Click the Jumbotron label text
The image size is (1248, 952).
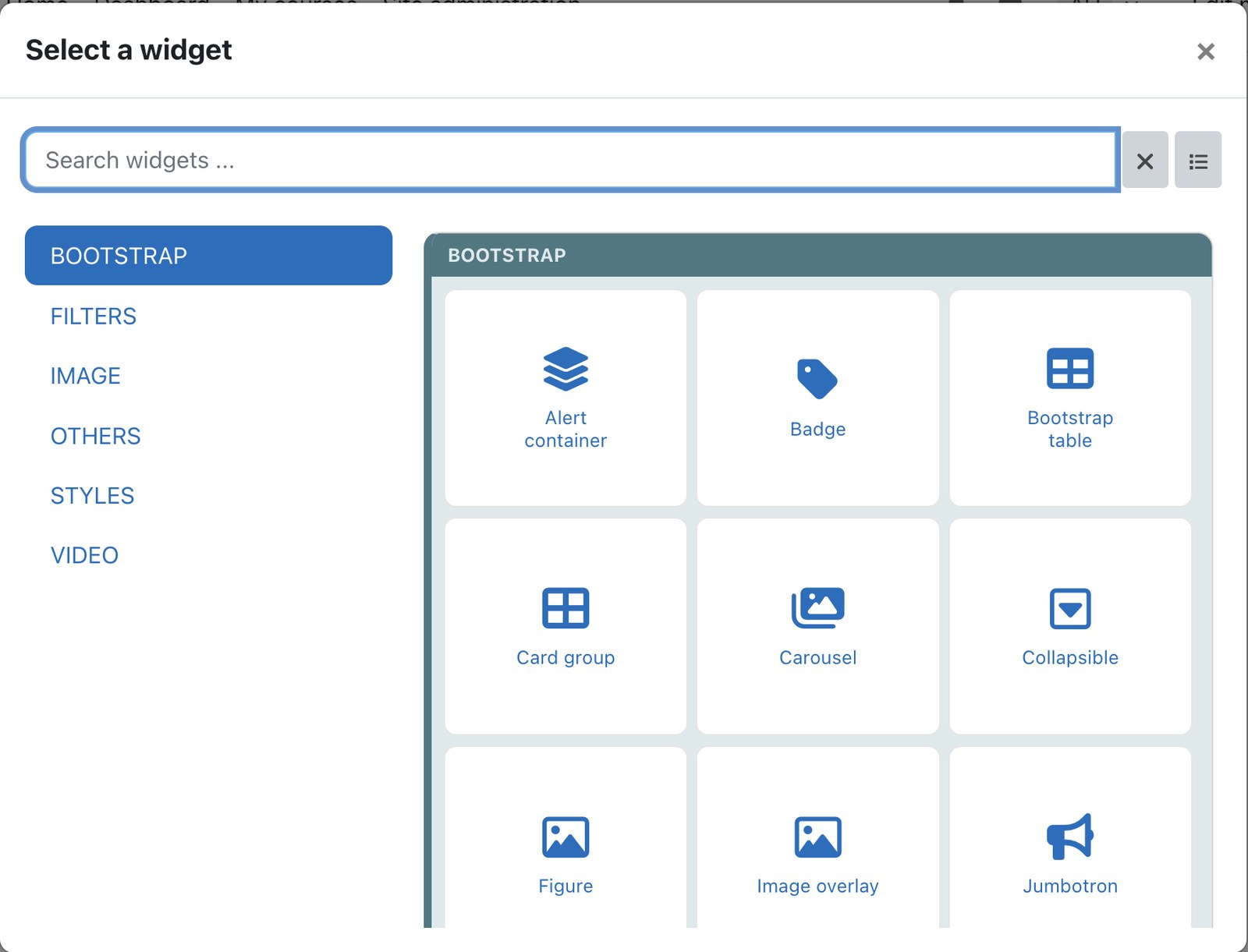pyautogui.click(x=1070, y=887)
